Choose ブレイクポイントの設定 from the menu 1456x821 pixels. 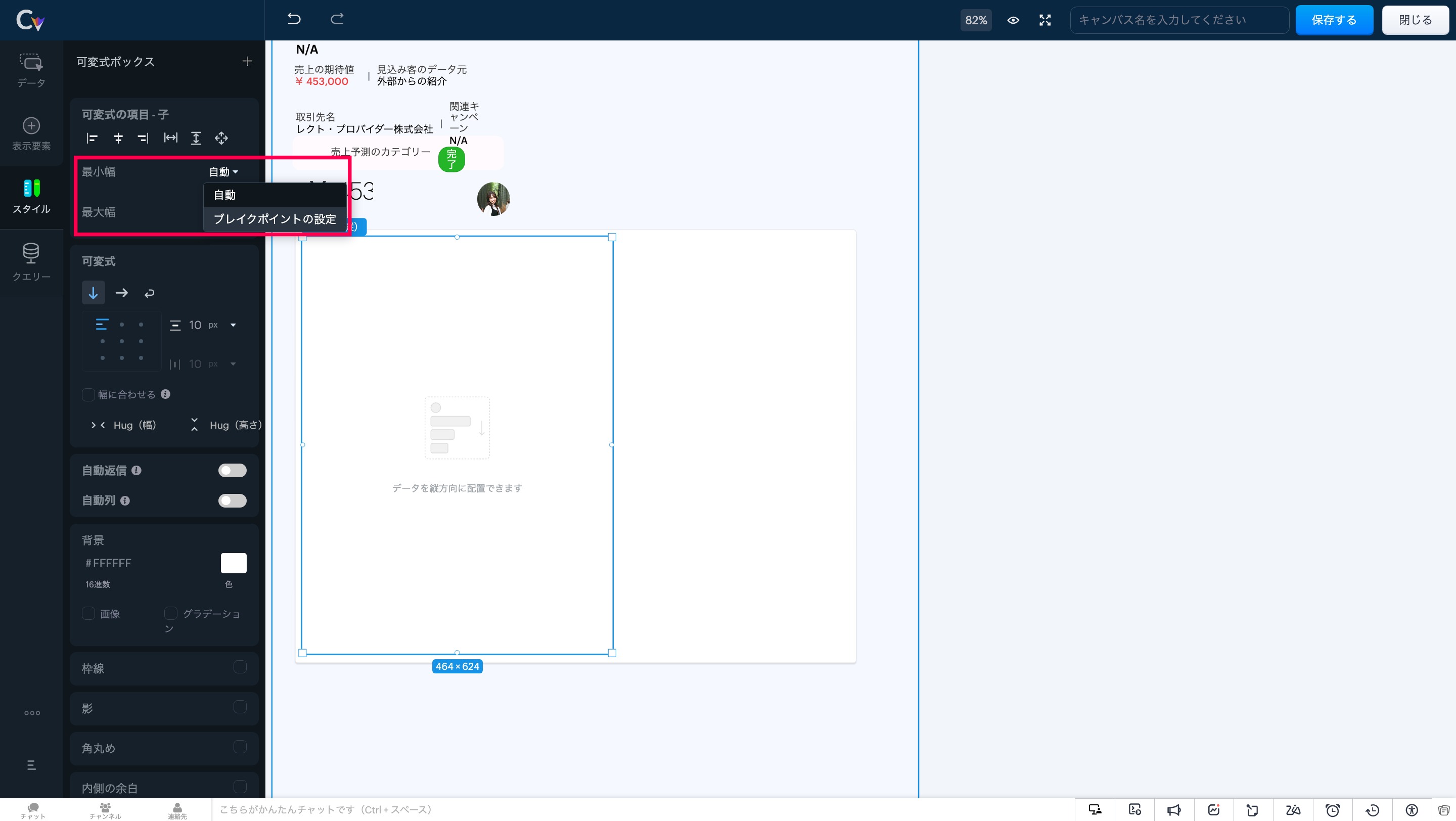coord(275,219)
